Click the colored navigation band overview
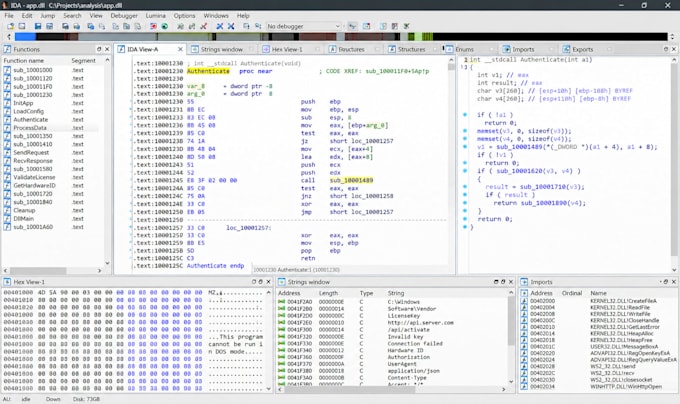 341,37
